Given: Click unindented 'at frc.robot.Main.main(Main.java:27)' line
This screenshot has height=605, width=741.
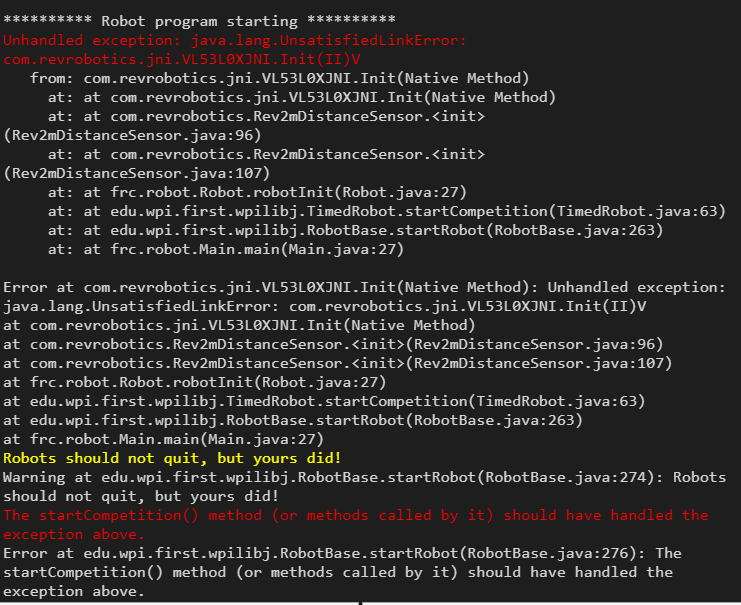Looking at the screenshot, I should (164, 439).
